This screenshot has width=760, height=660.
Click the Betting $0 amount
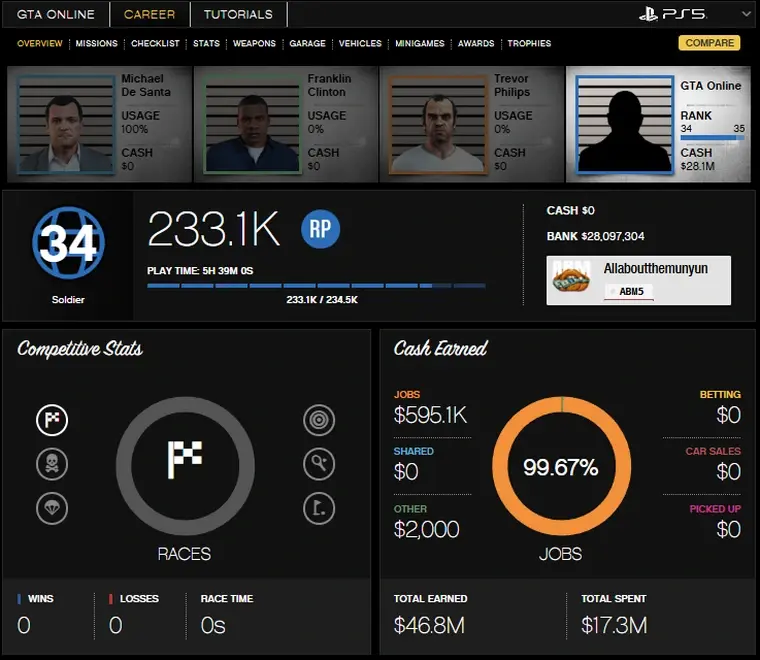pos(728,415)
